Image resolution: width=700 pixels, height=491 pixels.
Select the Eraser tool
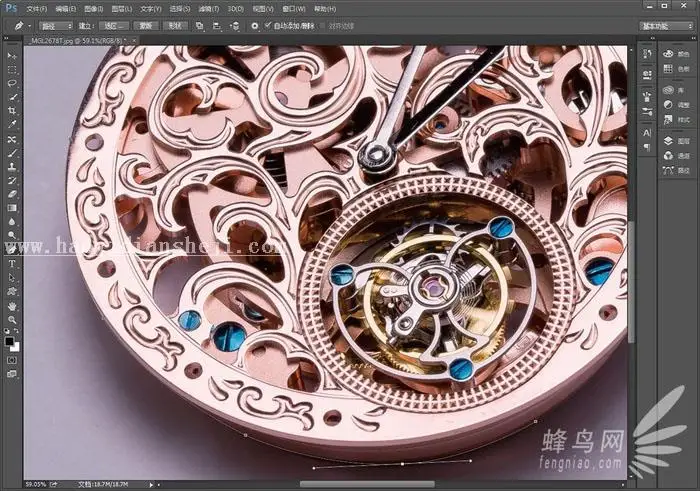(12, 194)
